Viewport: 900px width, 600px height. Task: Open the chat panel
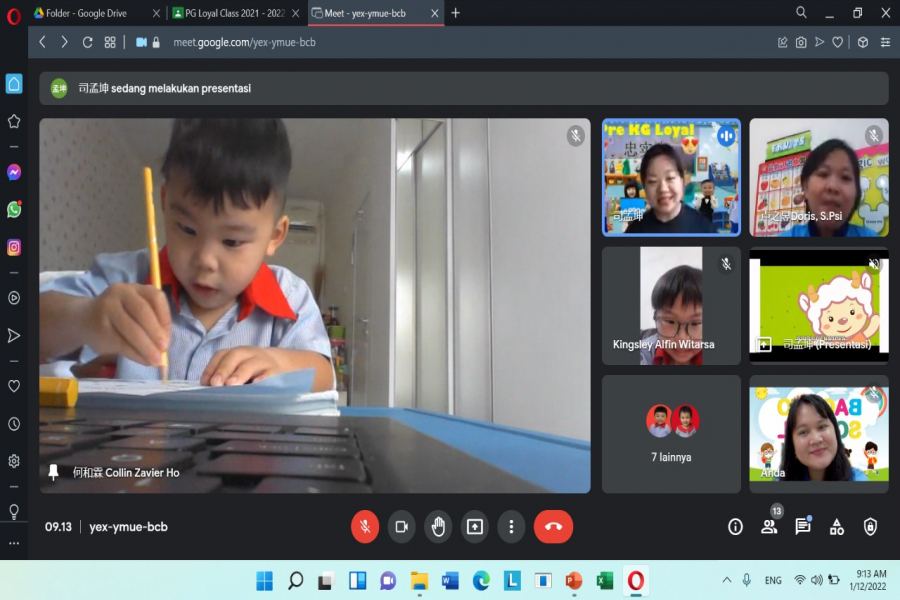(803, 527)
